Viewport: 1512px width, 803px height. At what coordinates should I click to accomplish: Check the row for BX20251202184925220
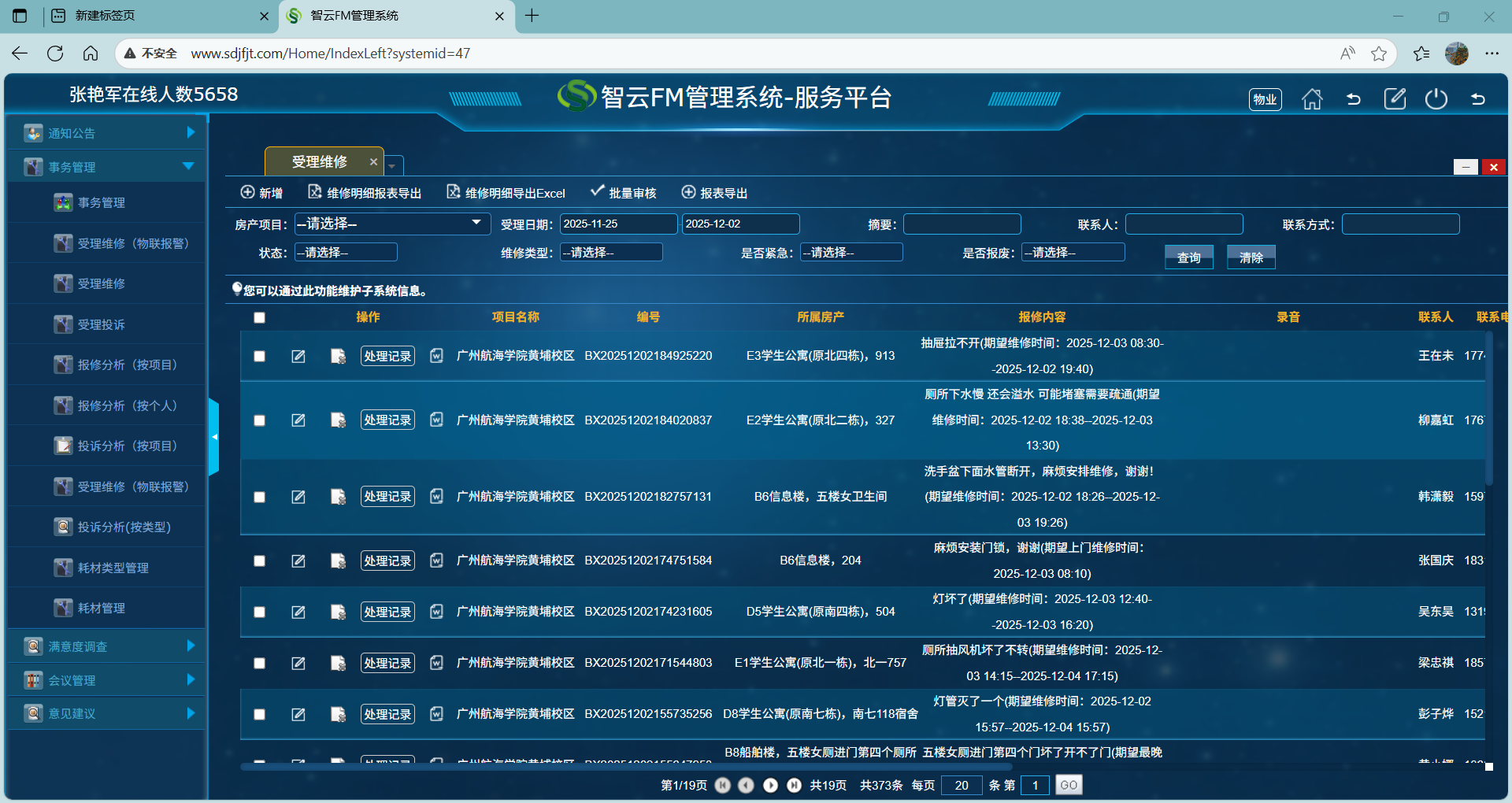coord(260,356)
